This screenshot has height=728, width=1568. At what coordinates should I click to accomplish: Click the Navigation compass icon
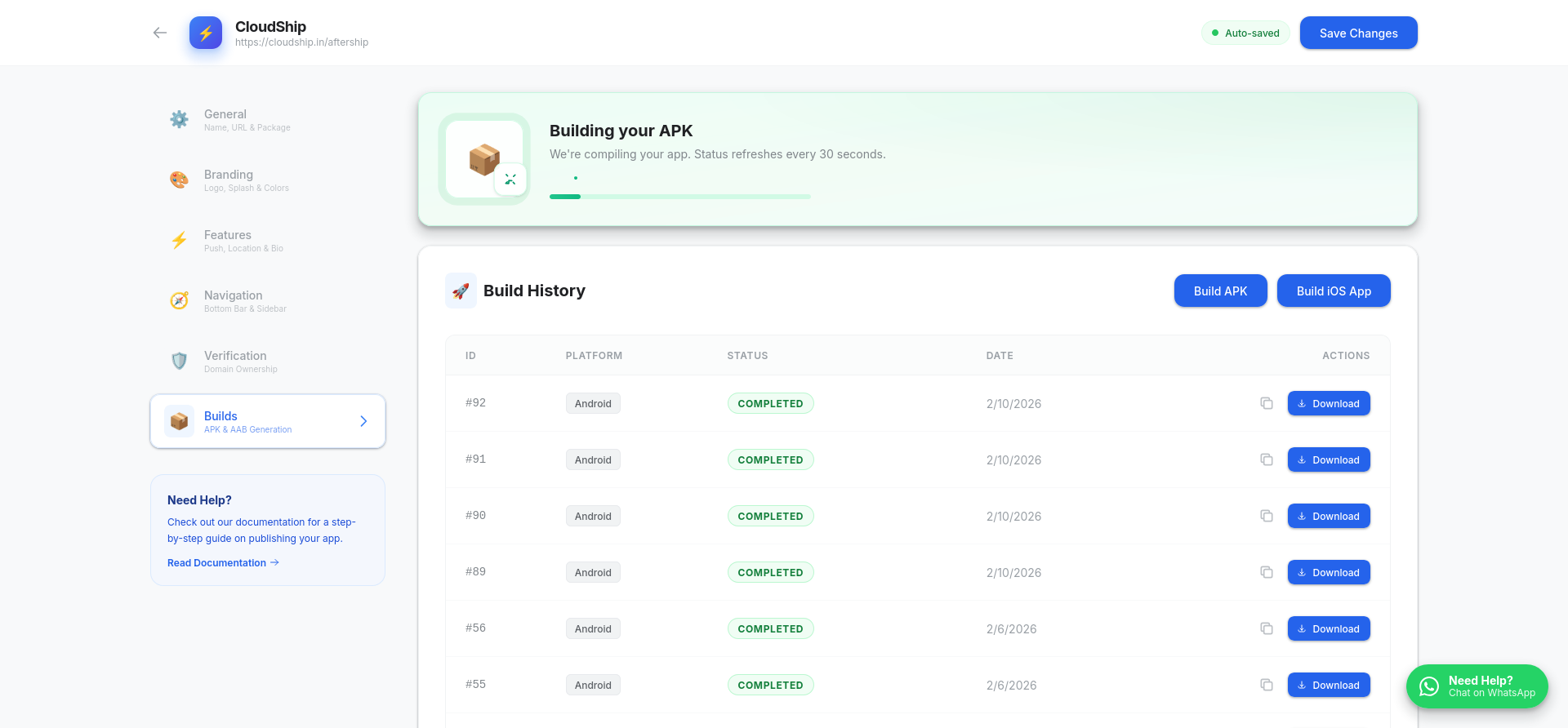179,300
